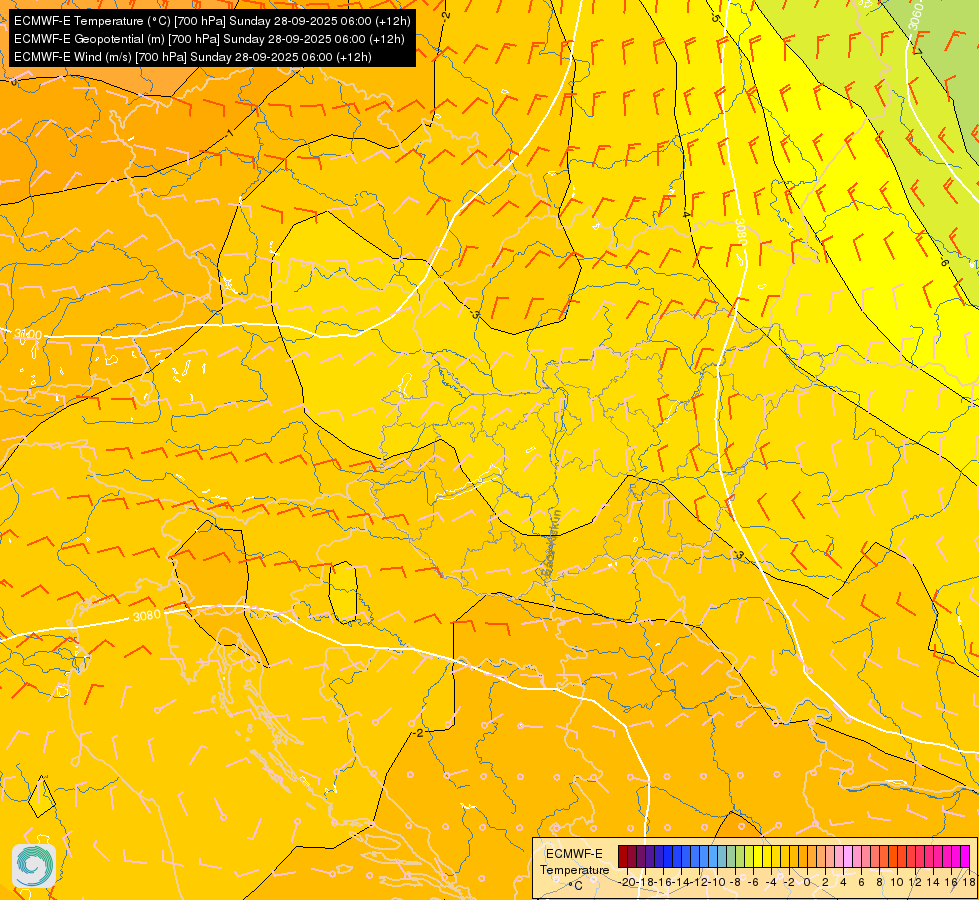
Task: Pick the bright yellow legend swatch right of the -6 tick
Action: click(x=757, y=857)
